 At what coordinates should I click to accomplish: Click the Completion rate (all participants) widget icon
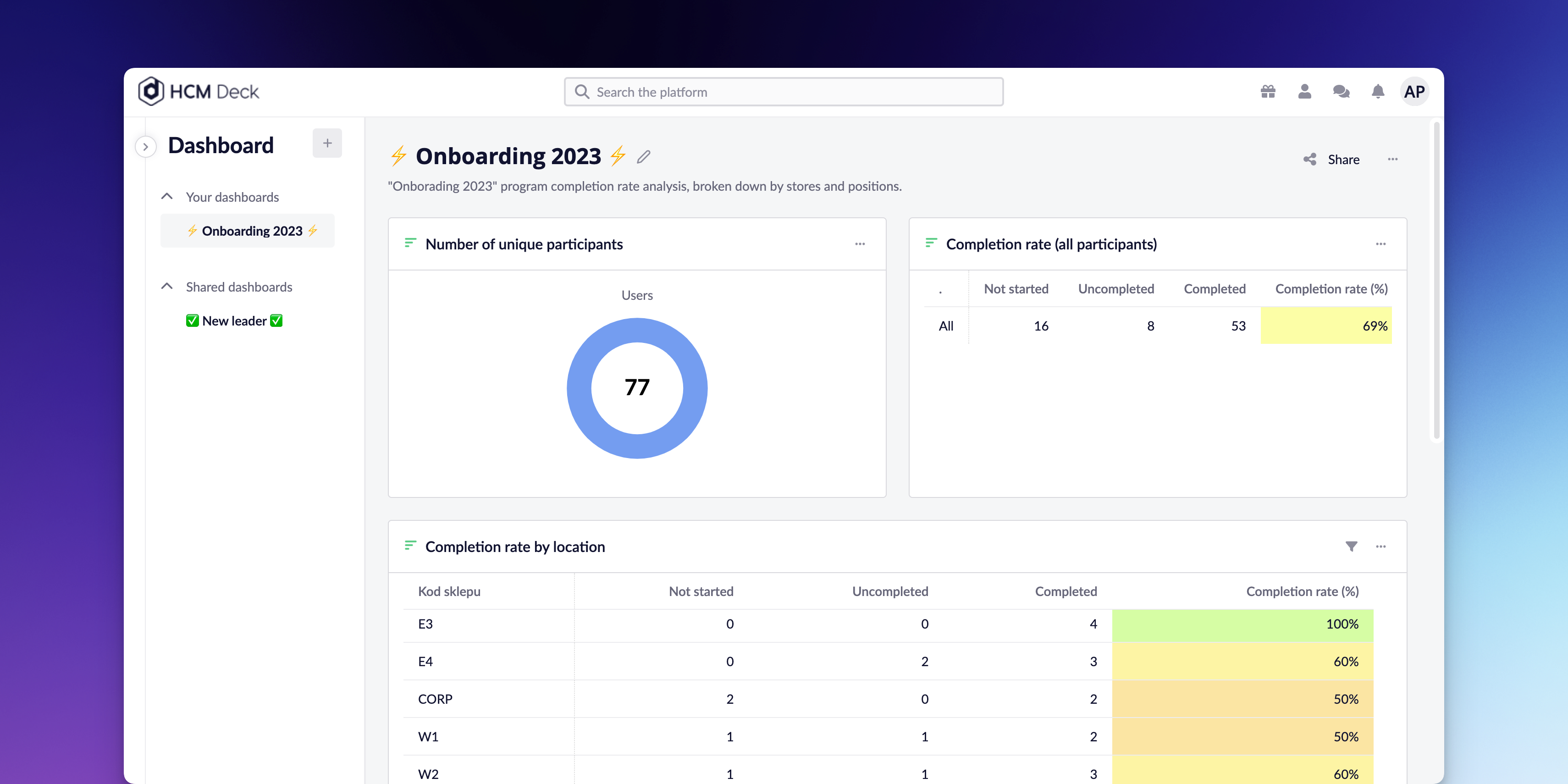(x=931, y=243)
